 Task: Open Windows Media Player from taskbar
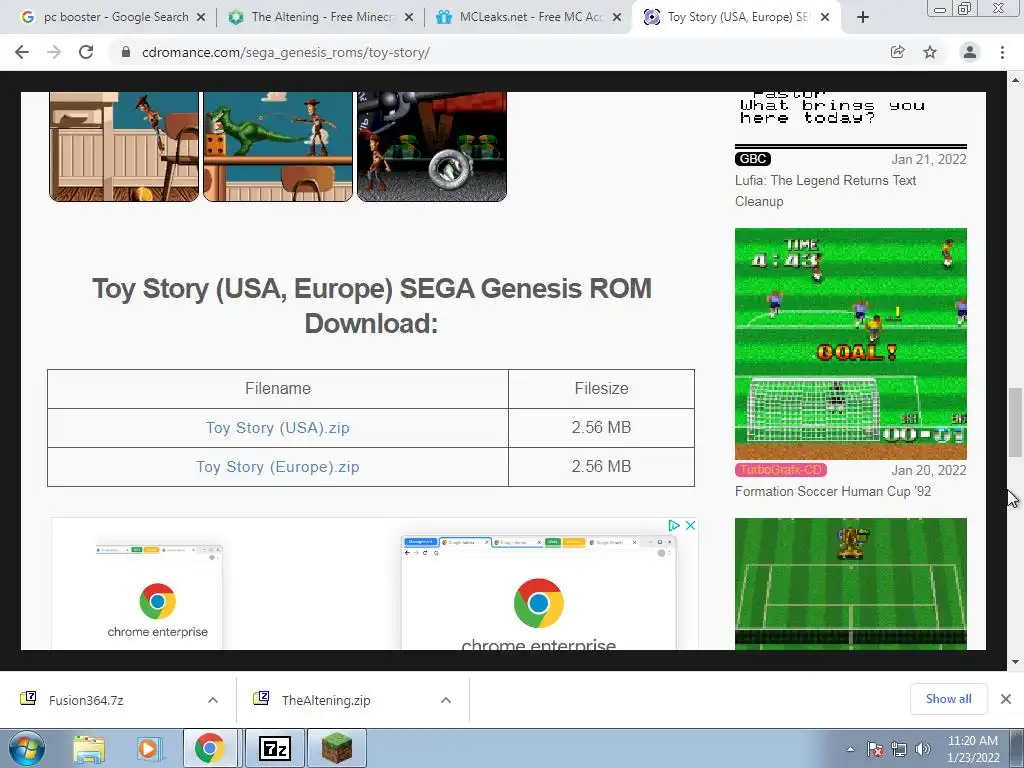(148, 748)
